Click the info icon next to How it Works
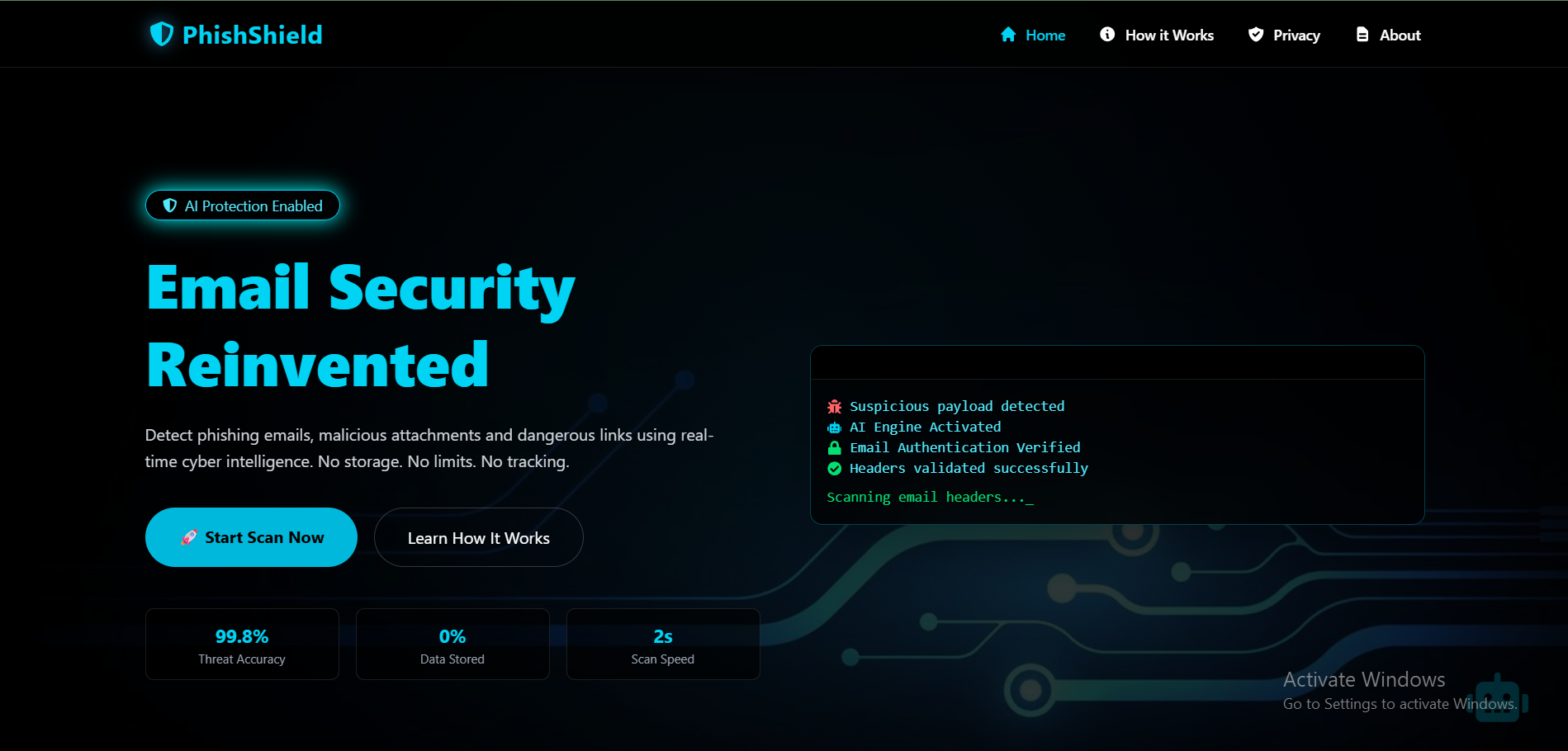 1106,35
